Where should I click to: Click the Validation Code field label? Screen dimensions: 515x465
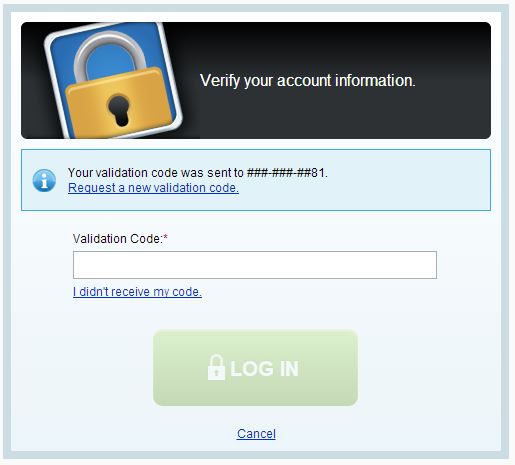tap(118, 239)
